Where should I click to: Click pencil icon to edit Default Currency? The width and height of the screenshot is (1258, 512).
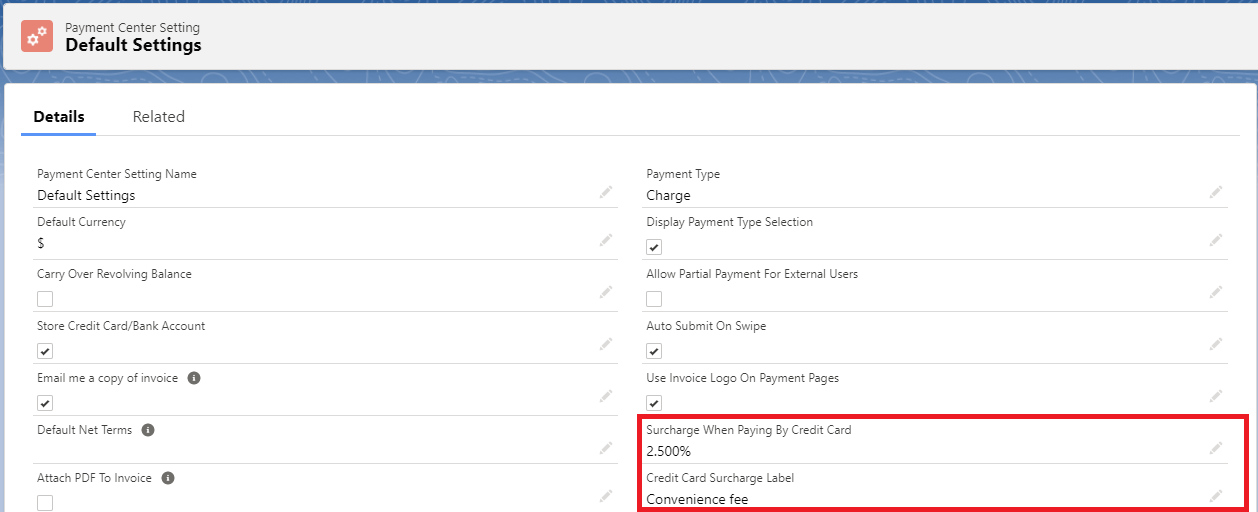606,240
